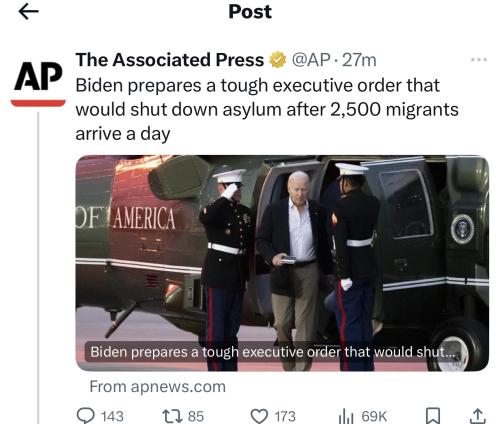Open the Biden helicopter article image

[x=282, y=263]
